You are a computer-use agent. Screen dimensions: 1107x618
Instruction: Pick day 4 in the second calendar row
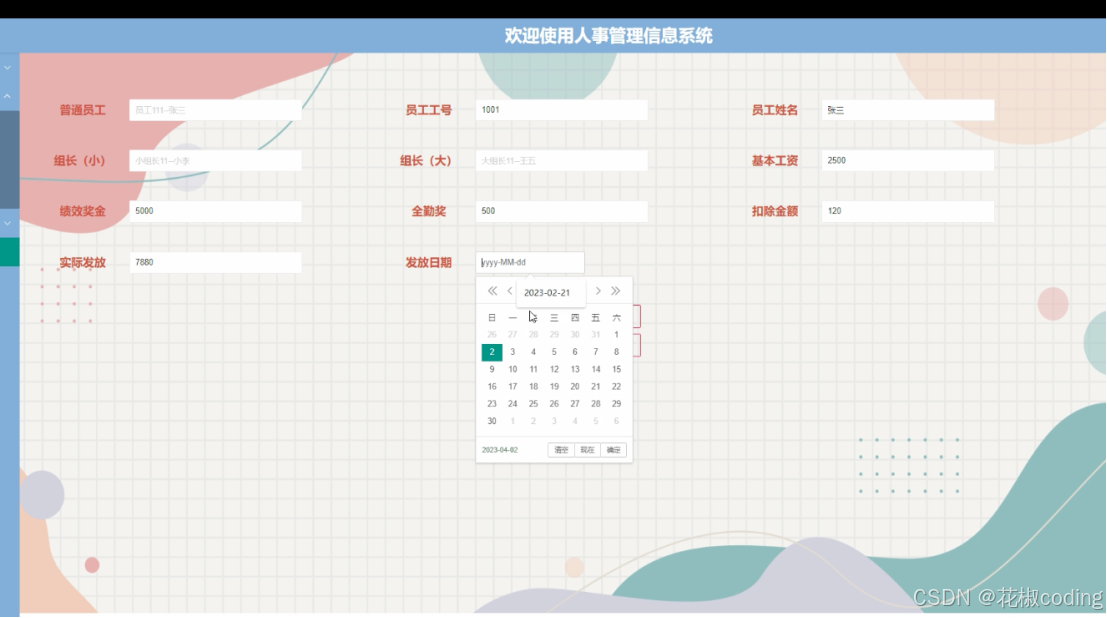point(533,352)
